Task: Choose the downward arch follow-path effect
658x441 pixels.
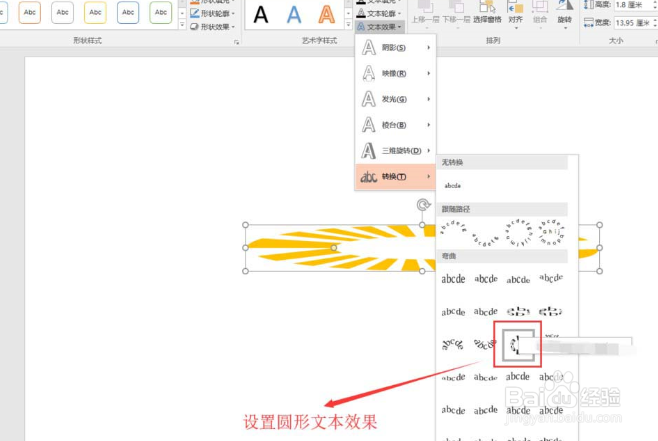Action: point(486,240)
